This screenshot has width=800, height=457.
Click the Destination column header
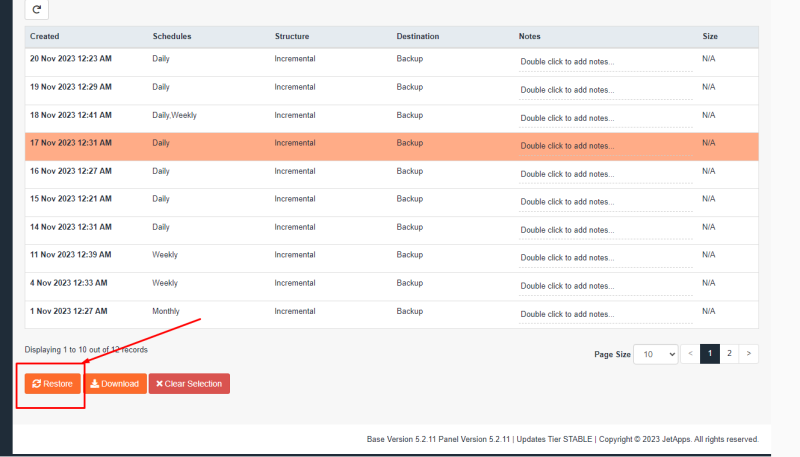pos(418,36)
